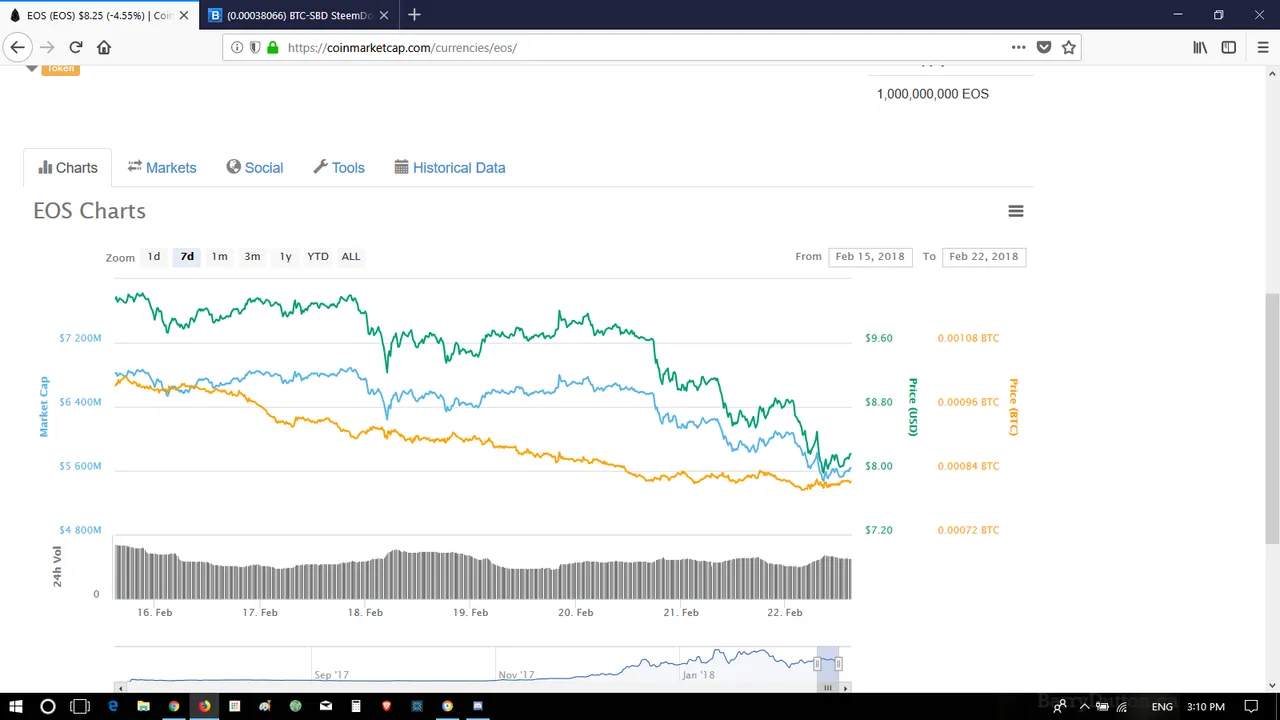Open the Social tab

(255, 168)
